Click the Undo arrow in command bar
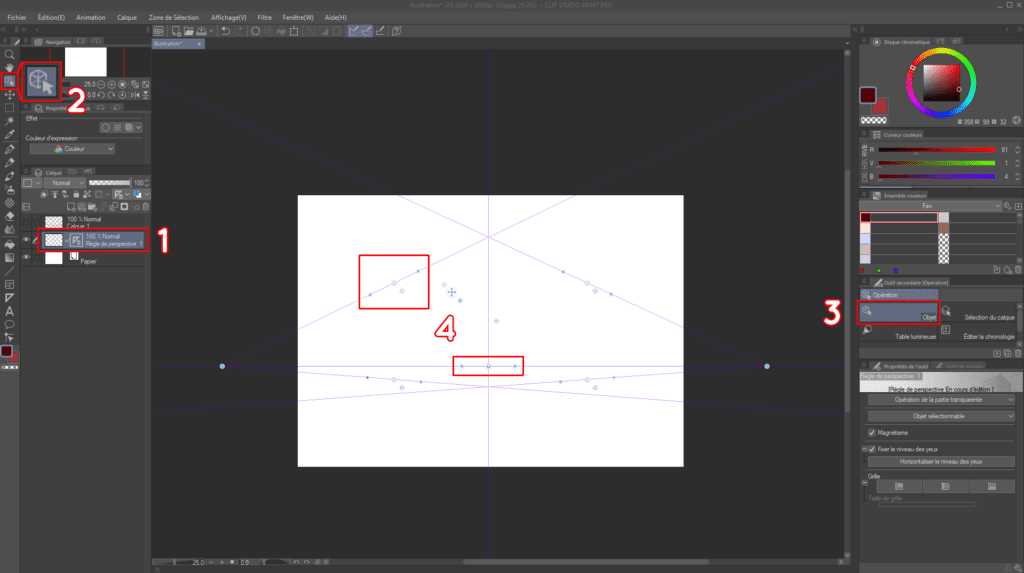The width and height of the screenshot is (1024, 573). (x=225, y=31)
